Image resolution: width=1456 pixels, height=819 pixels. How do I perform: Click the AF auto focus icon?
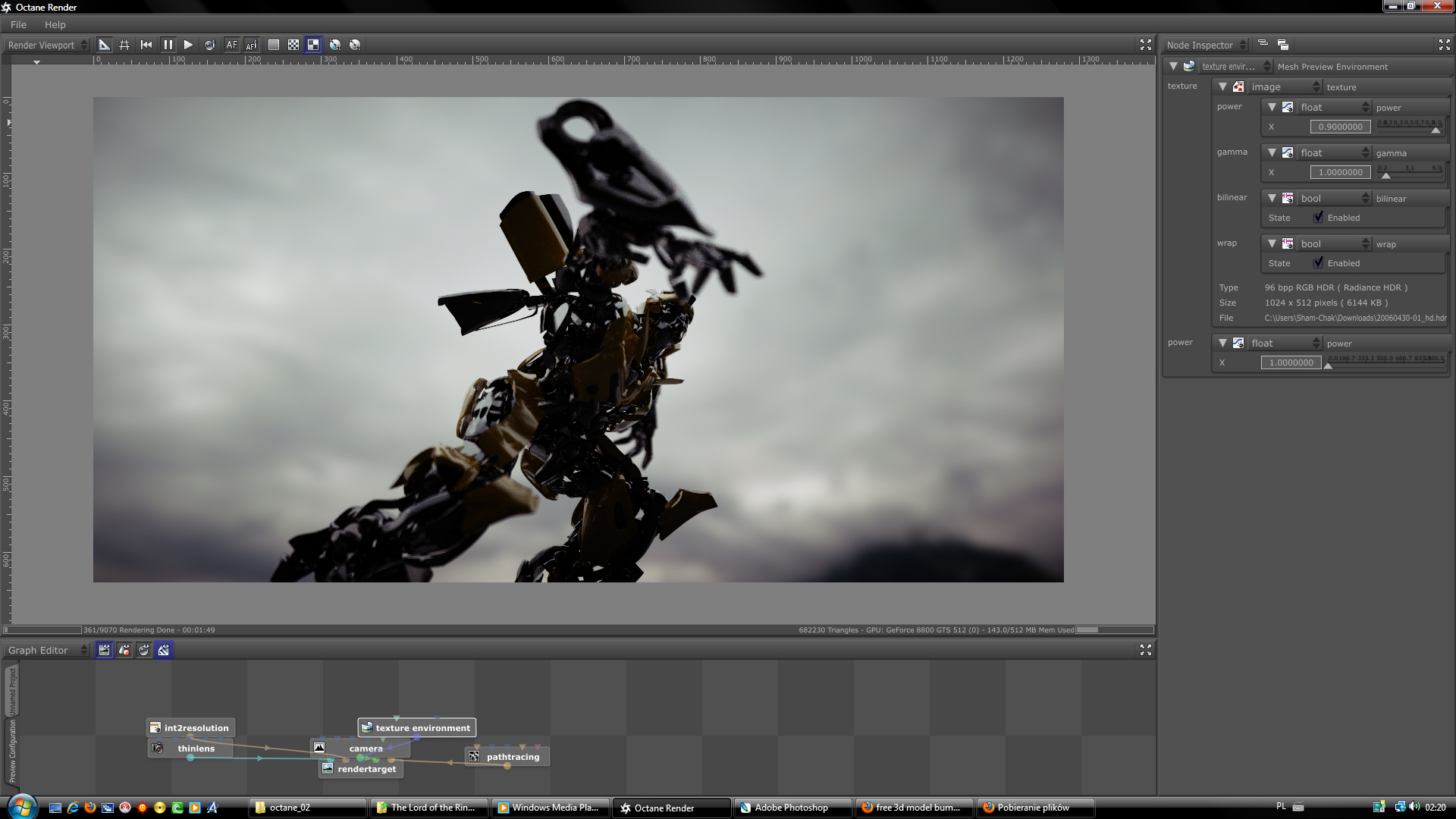[231, 45]
